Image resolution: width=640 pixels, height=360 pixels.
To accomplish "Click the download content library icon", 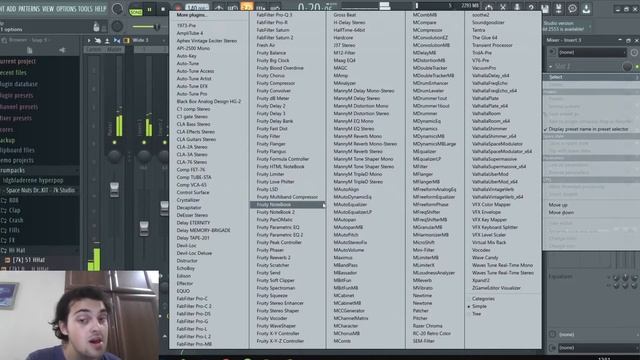I will pos(586,8).
